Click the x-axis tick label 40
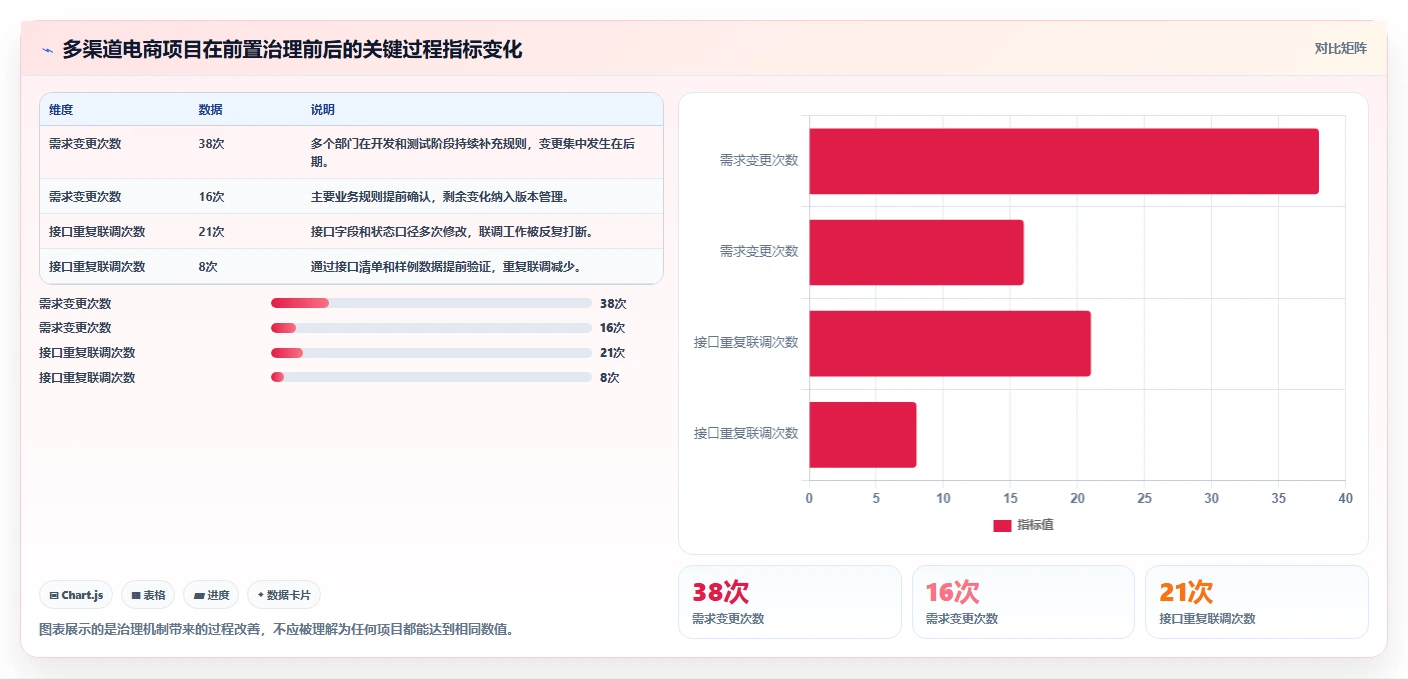 [1345, 498]
